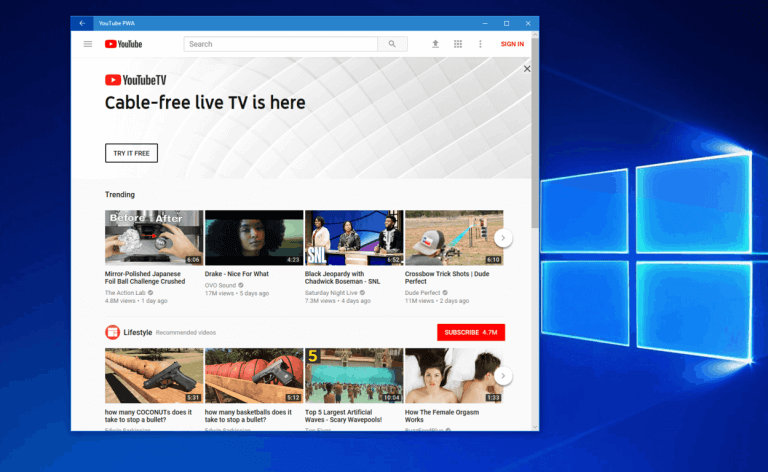Open The Action Lab channel link
768x472 pixels.
coord(125,293)
